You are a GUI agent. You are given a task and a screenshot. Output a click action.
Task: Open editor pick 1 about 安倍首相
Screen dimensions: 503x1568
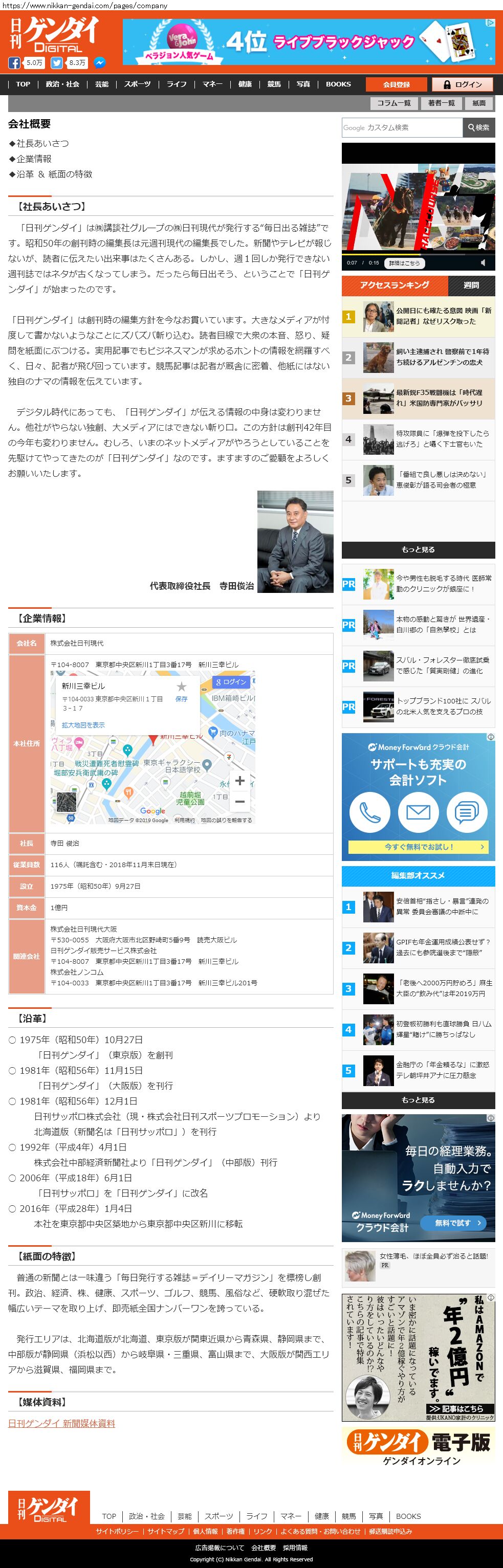point(418,907)
